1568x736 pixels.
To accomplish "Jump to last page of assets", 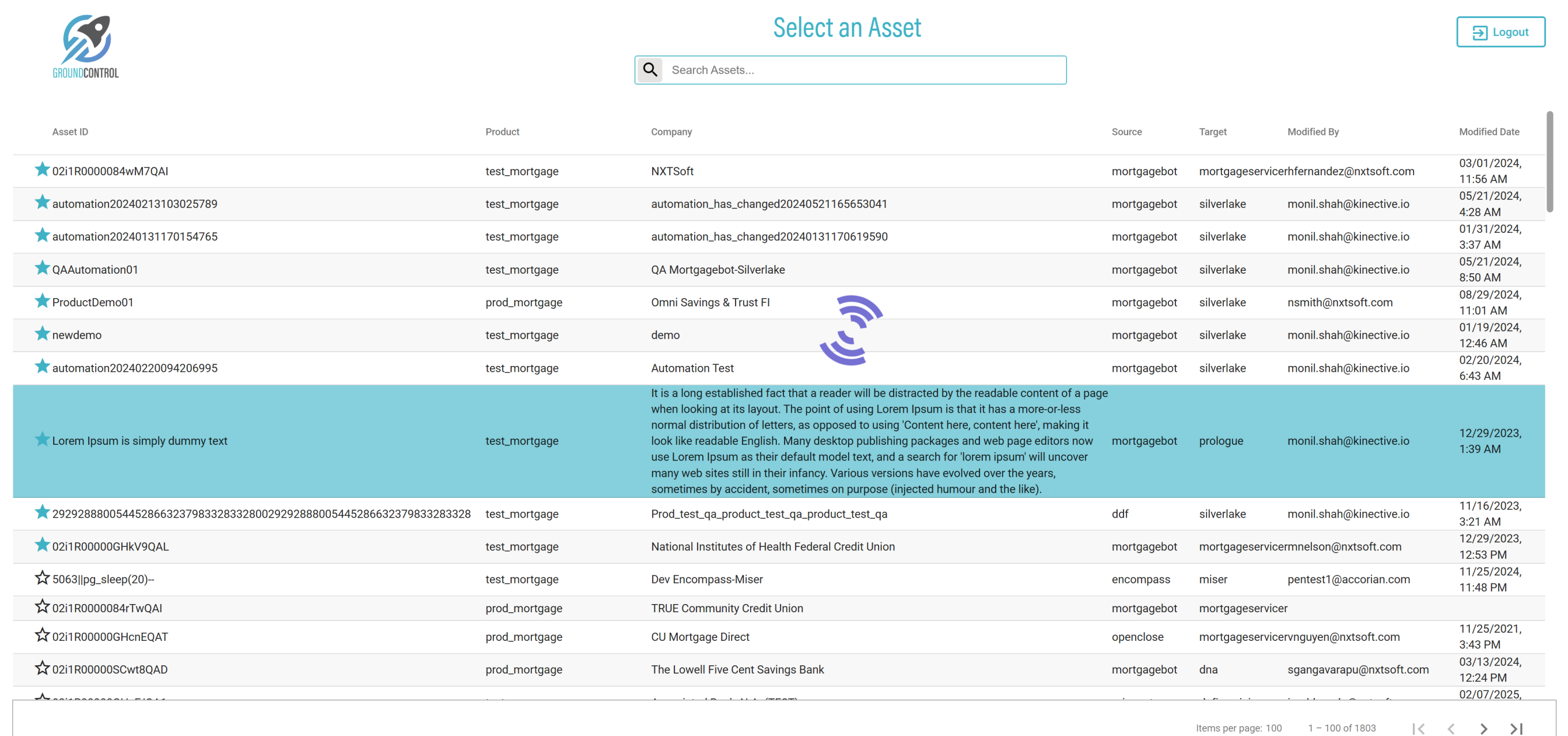I will (x=1516, y=728).
